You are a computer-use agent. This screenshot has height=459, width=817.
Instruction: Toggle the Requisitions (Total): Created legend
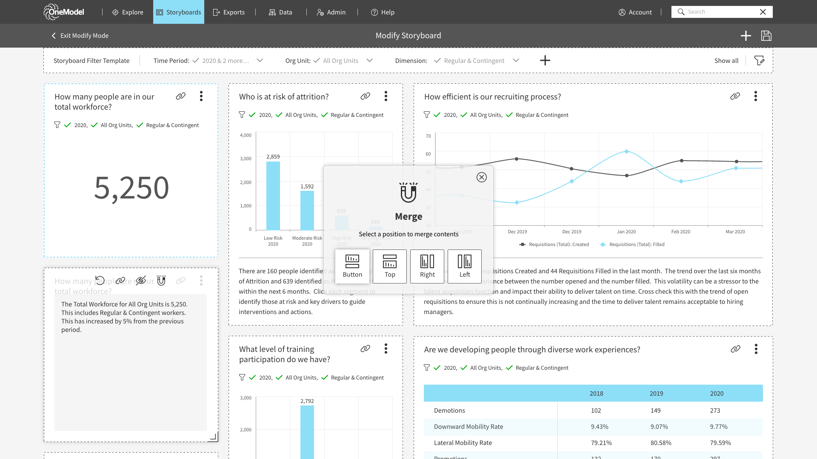554,244
